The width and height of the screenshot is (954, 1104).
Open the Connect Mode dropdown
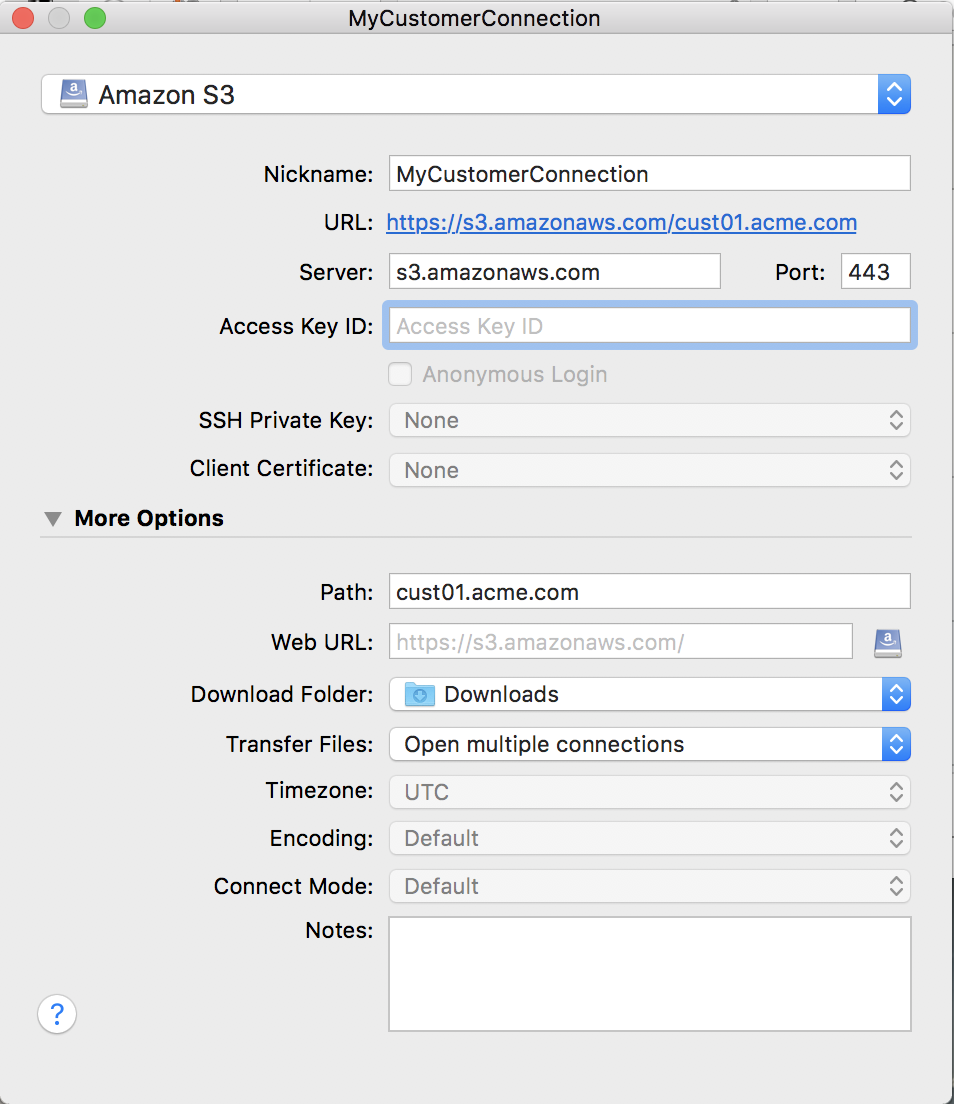(649, 886)
